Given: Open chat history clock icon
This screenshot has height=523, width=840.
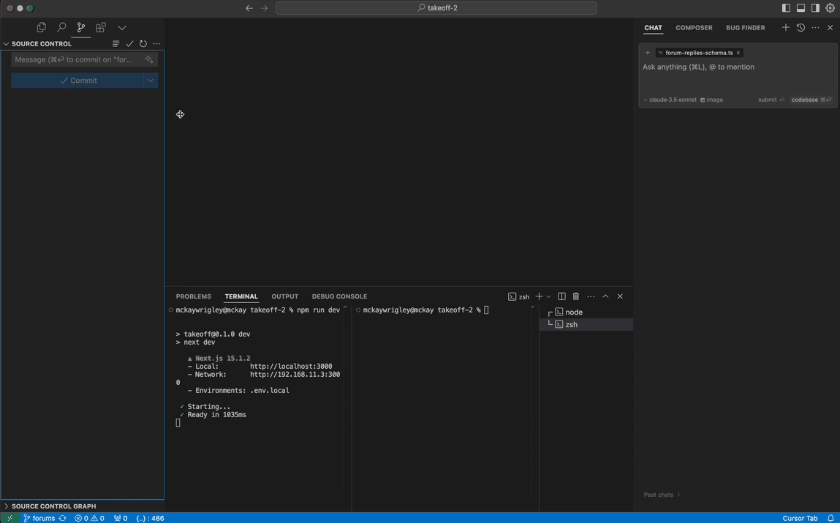Looking at the screenshot, I should 801,27.
